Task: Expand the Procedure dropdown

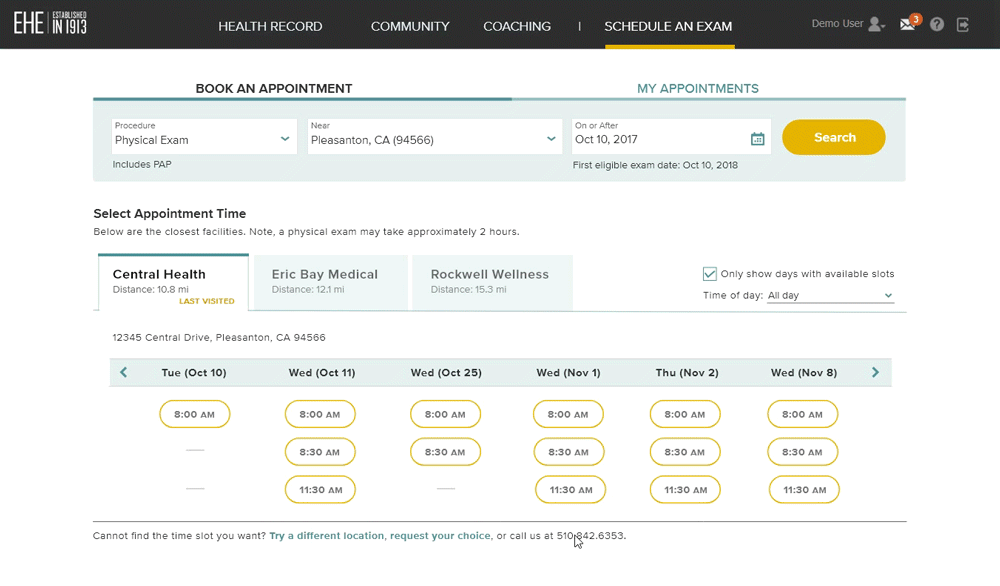Action: (204, 136)
